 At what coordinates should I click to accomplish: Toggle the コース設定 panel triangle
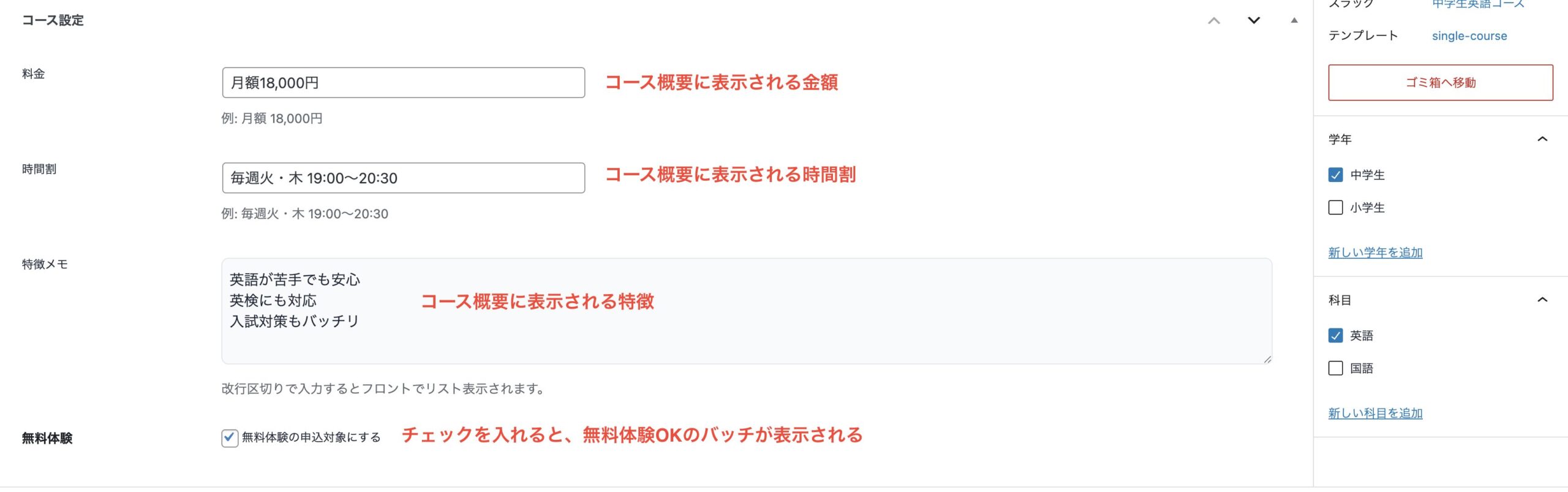pyautogui.click(x=1294, y=21)
